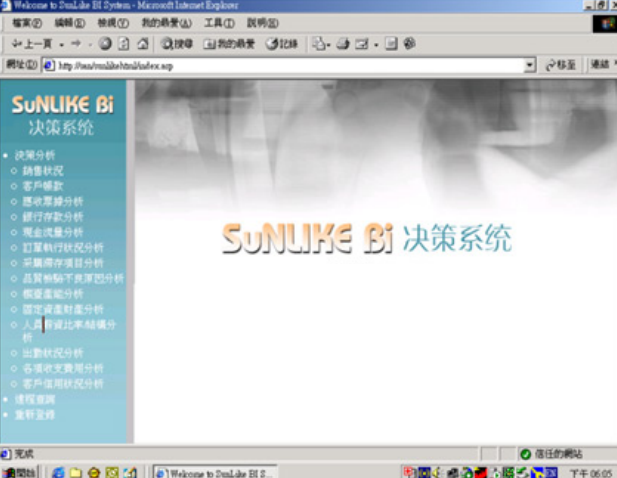Print the page with the printer icon

(x=343, y=44)
